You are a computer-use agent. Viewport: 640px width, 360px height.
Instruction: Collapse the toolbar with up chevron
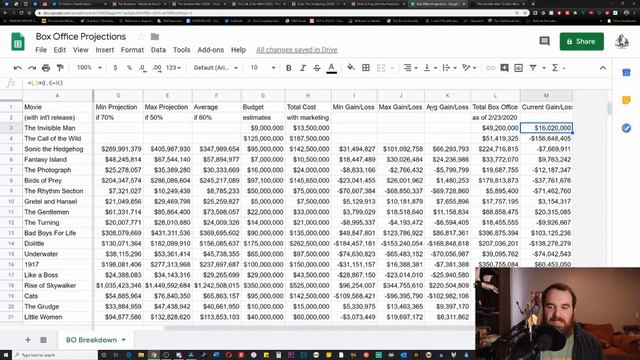point(603,68)
